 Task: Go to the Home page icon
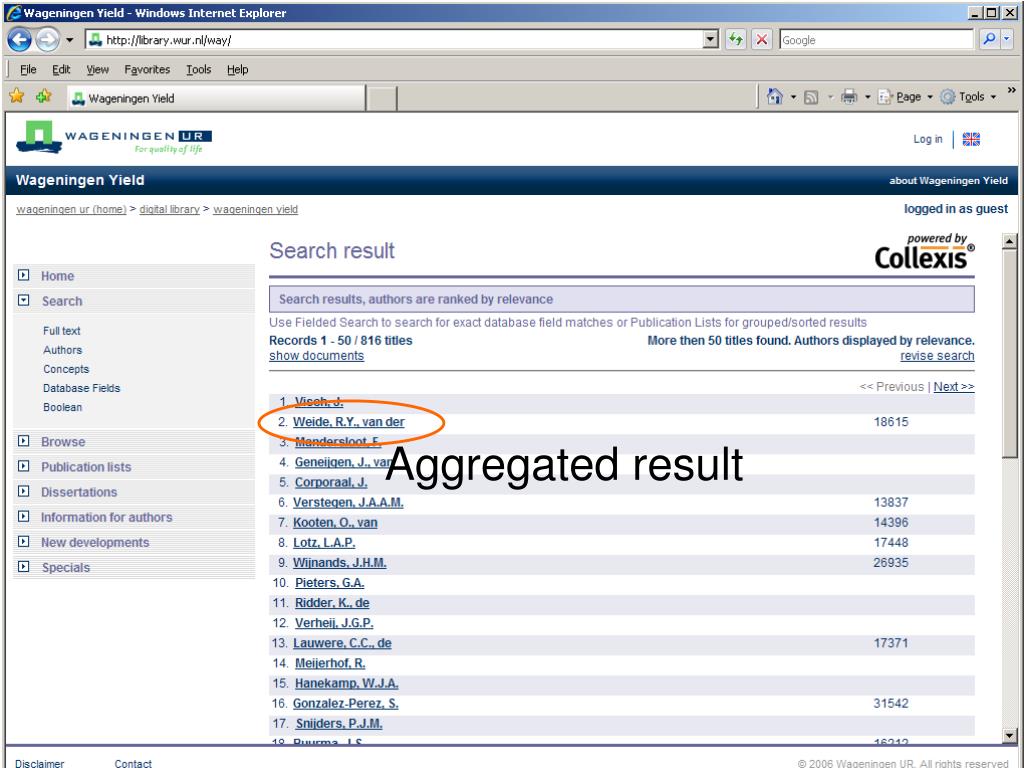(x=775, y=97)
